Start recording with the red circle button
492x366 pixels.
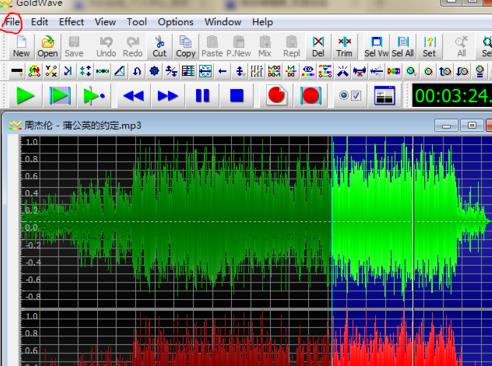(x=276, y=96)
